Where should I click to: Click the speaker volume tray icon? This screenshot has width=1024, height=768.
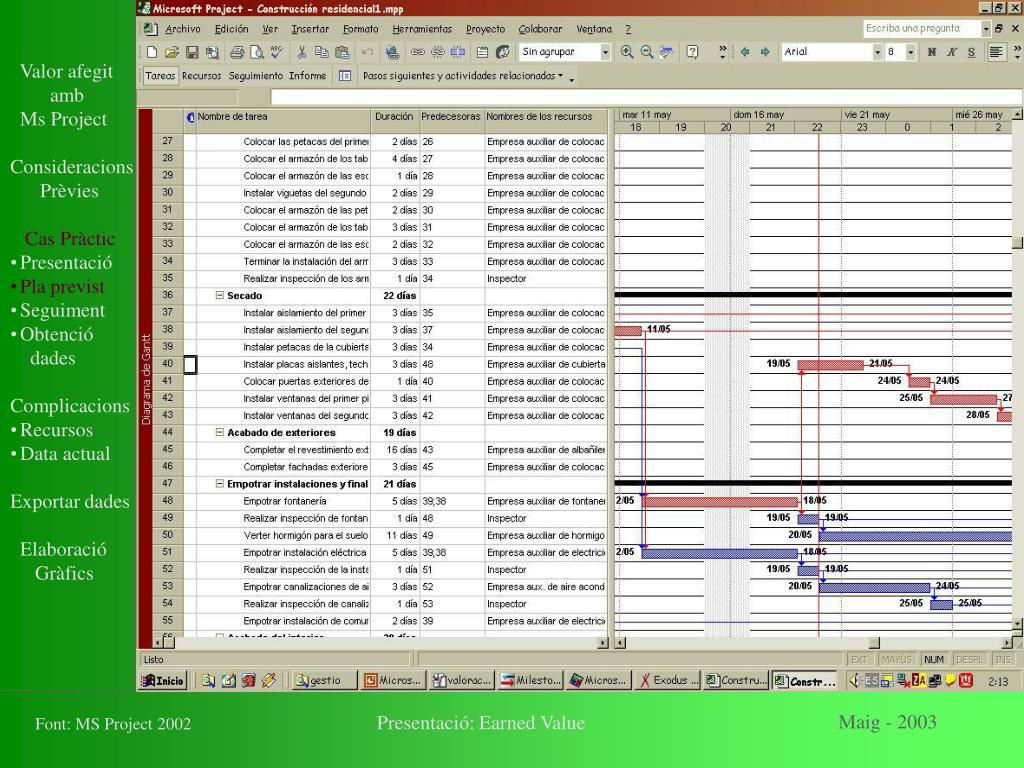click(854, 680)
